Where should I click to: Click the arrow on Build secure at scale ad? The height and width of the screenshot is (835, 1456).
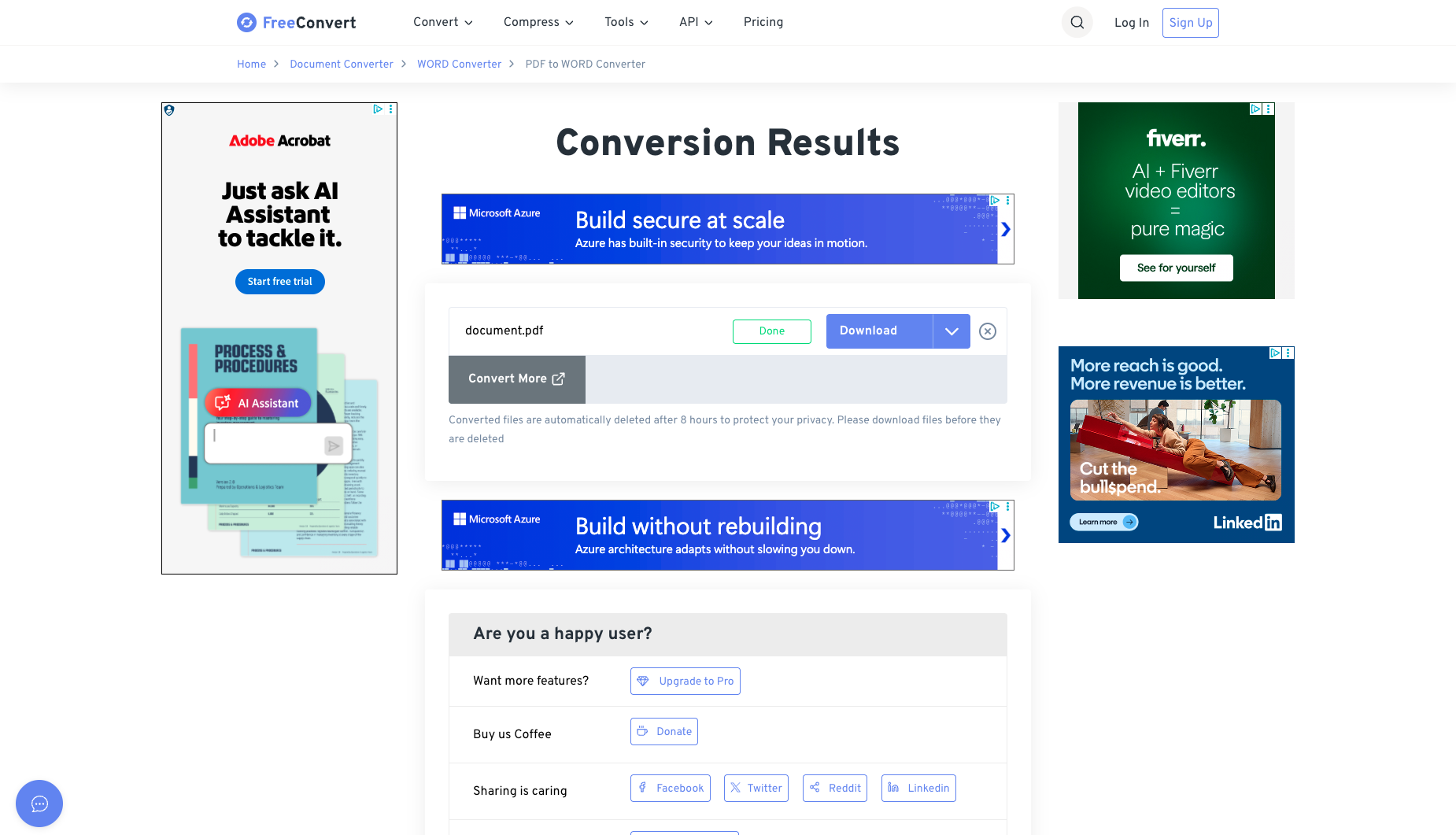[x=1006, y=229]
